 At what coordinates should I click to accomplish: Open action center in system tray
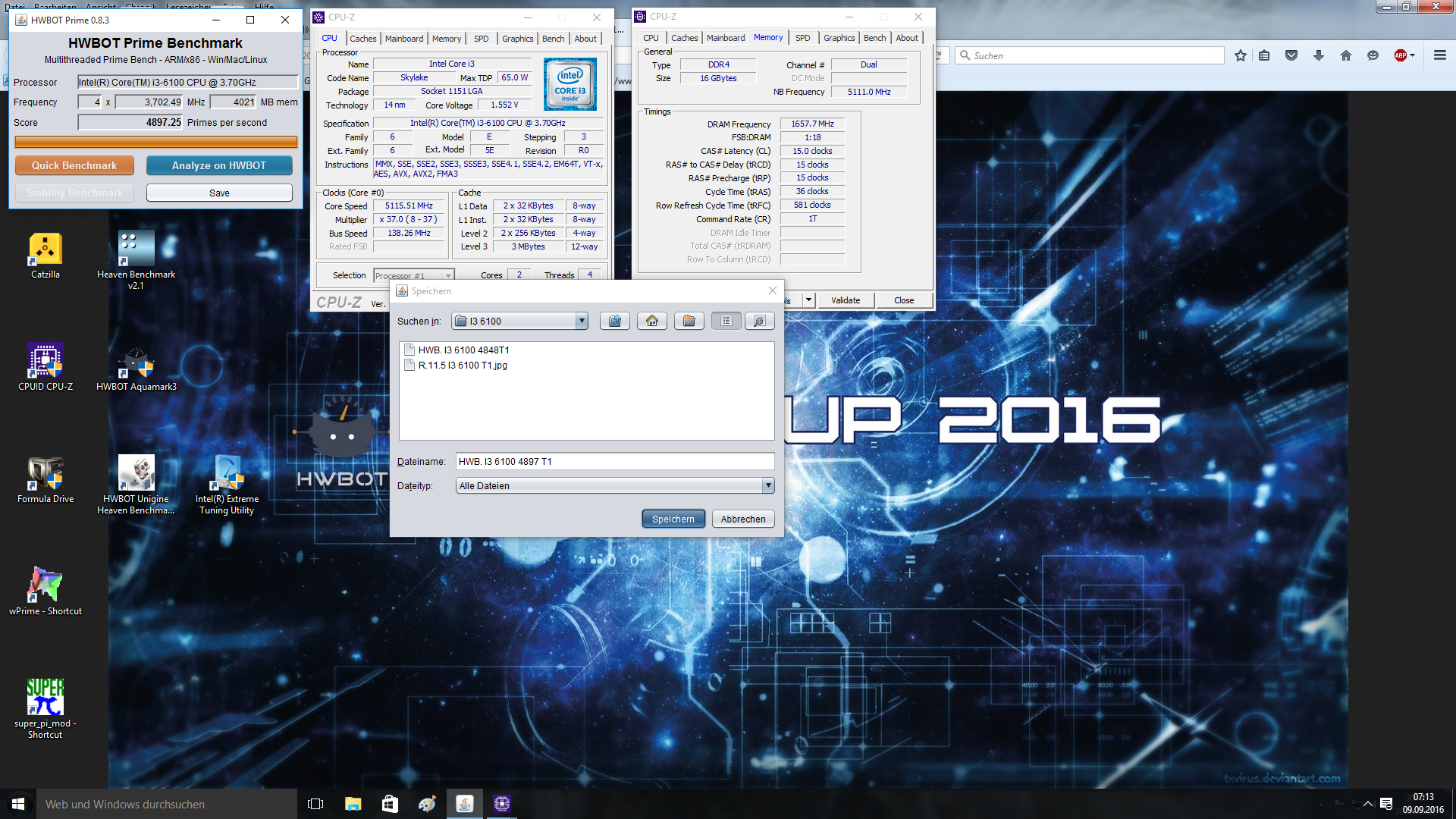(x=1386, y=804)
